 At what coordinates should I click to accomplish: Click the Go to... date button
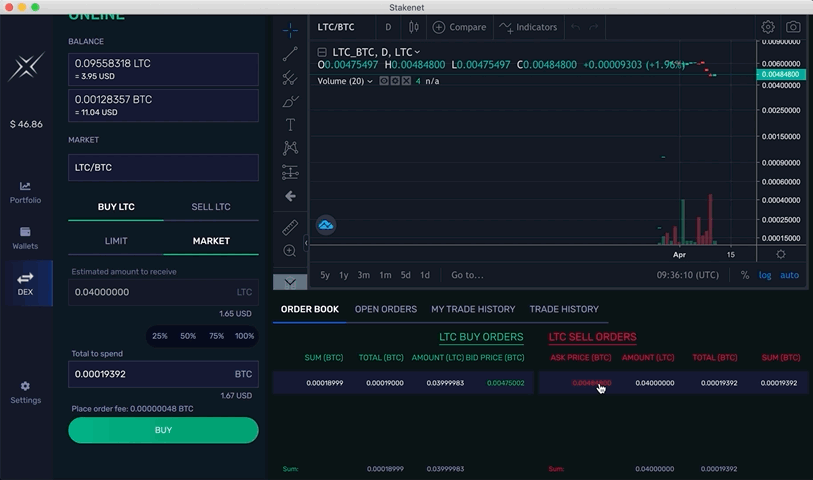click(467, 275)
